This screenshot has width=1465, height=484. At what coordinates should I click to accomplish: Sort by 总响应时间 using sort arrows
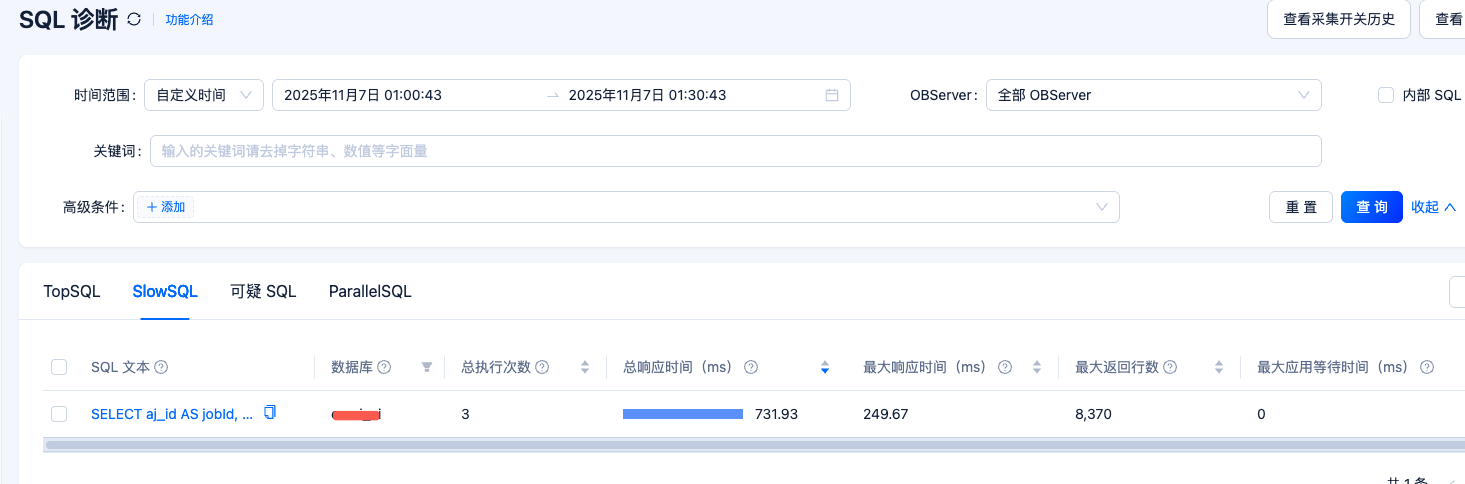(824, 367)
